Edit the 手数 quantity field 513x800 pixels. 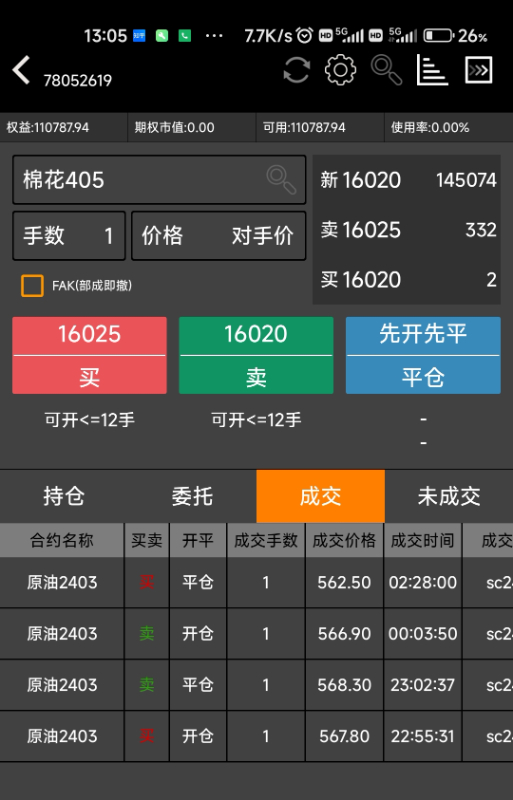click(69, 236)
